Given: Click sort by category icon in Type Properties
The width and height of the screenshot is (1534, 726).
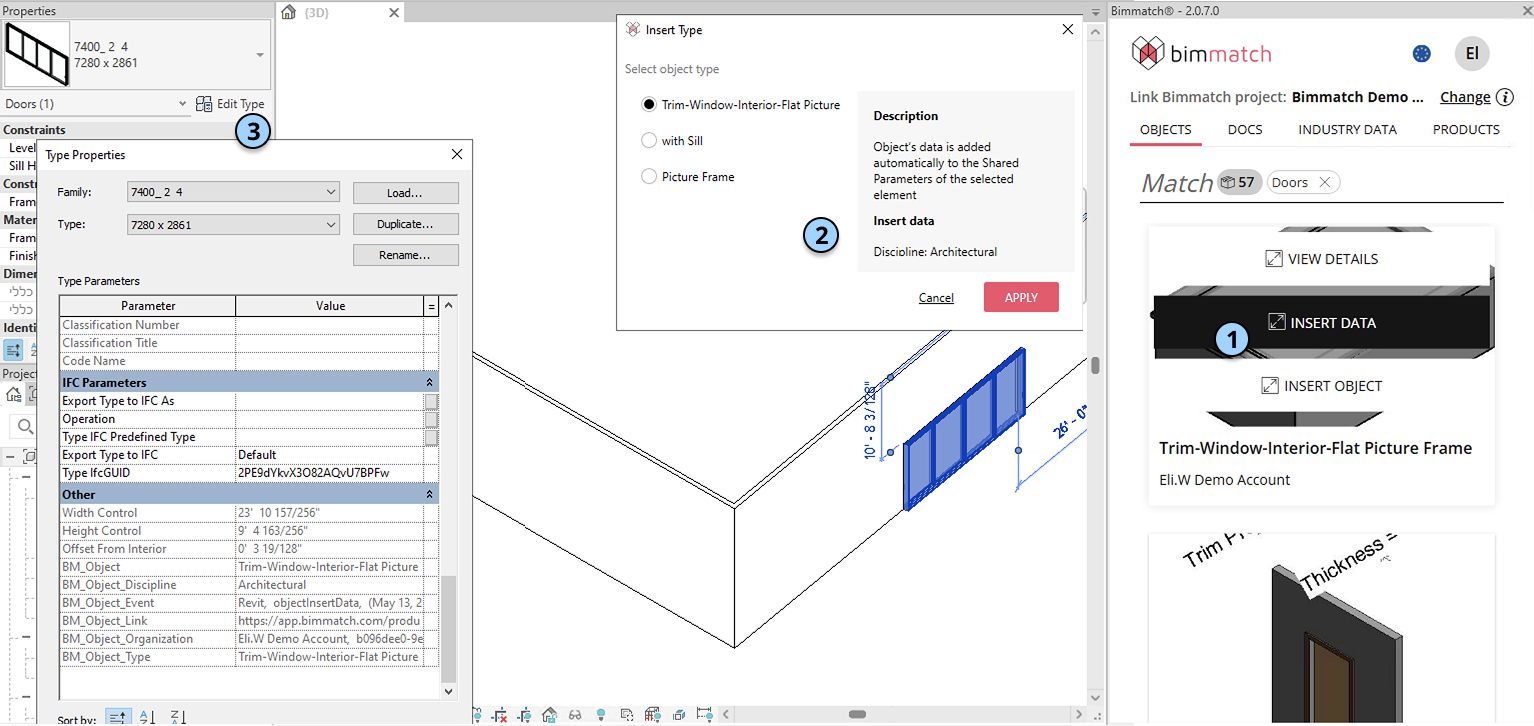Looking at the screenshot, I should (x=117, y=717).
